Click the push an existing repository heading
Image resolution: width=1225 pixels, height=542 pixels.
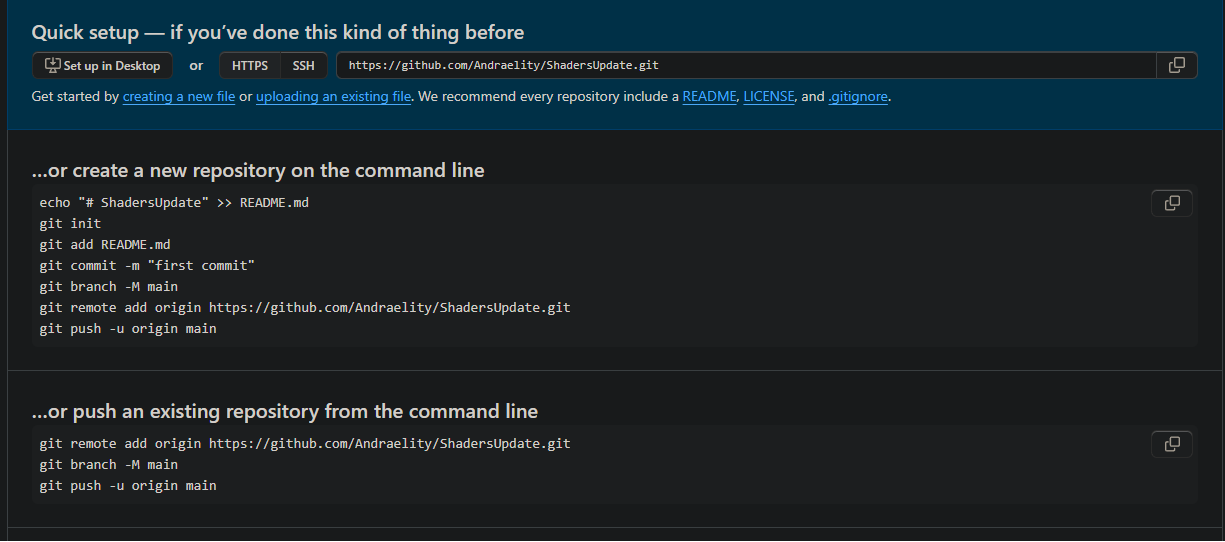pos(285,411)
